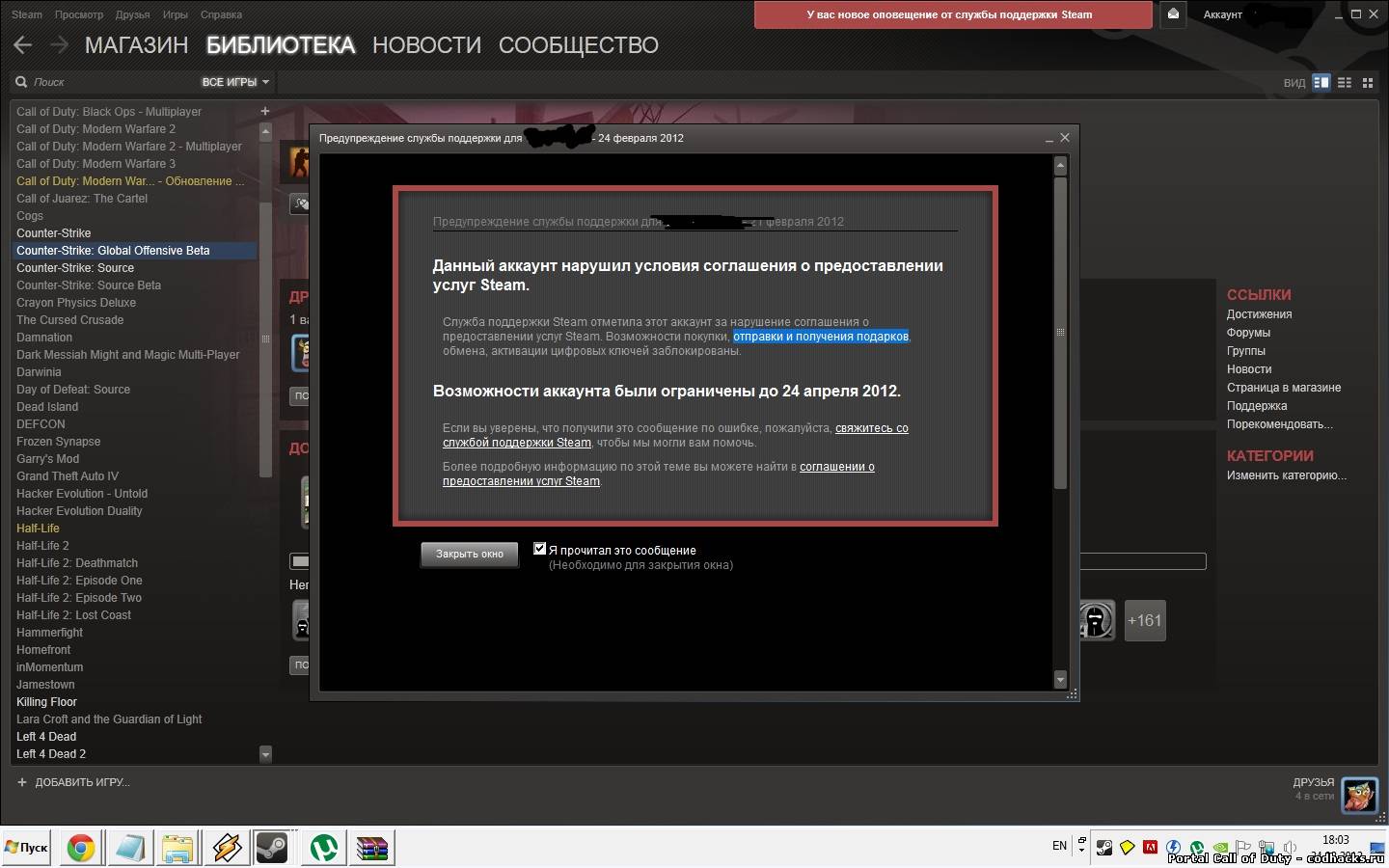This screenshot has width=1389, height=868.
Task: Open the Notepad taskbar icon
Action: click(130, 848)
